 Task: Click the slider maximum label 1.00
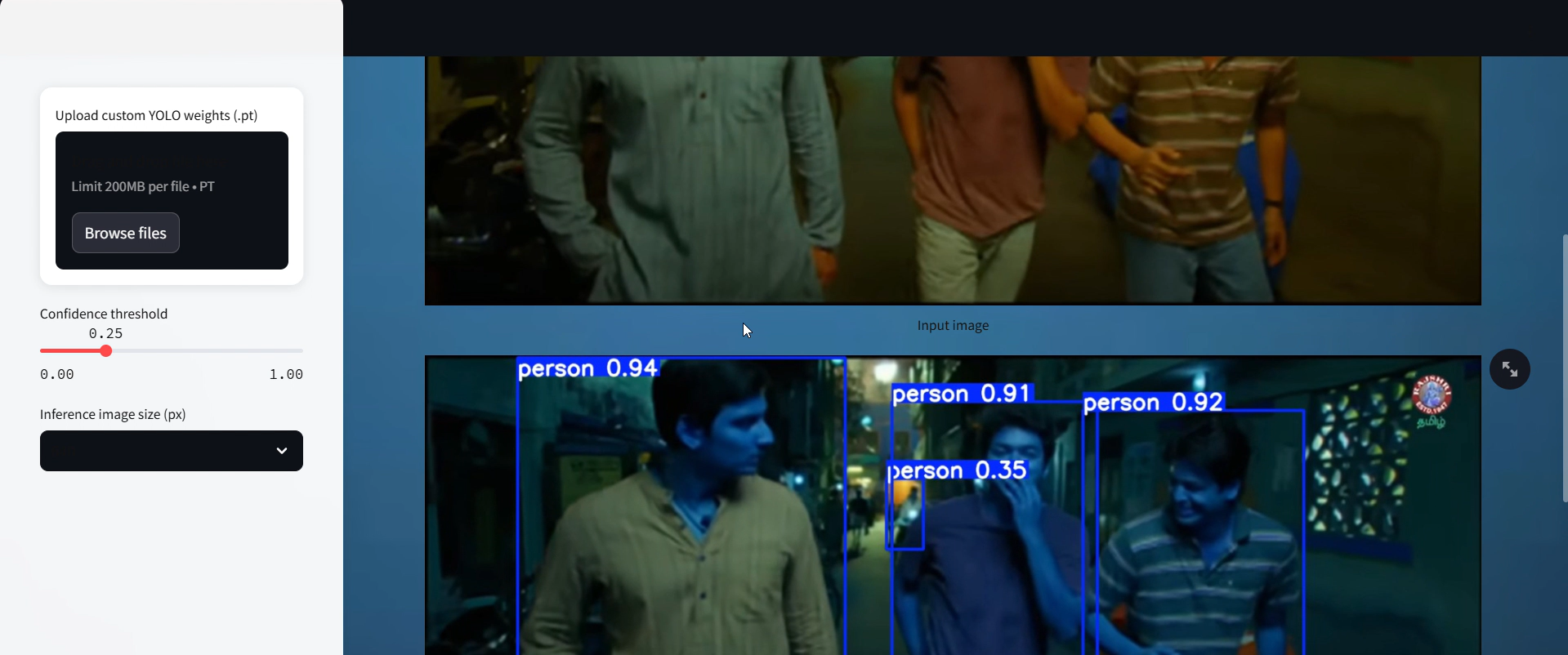(x=286, y=374)
